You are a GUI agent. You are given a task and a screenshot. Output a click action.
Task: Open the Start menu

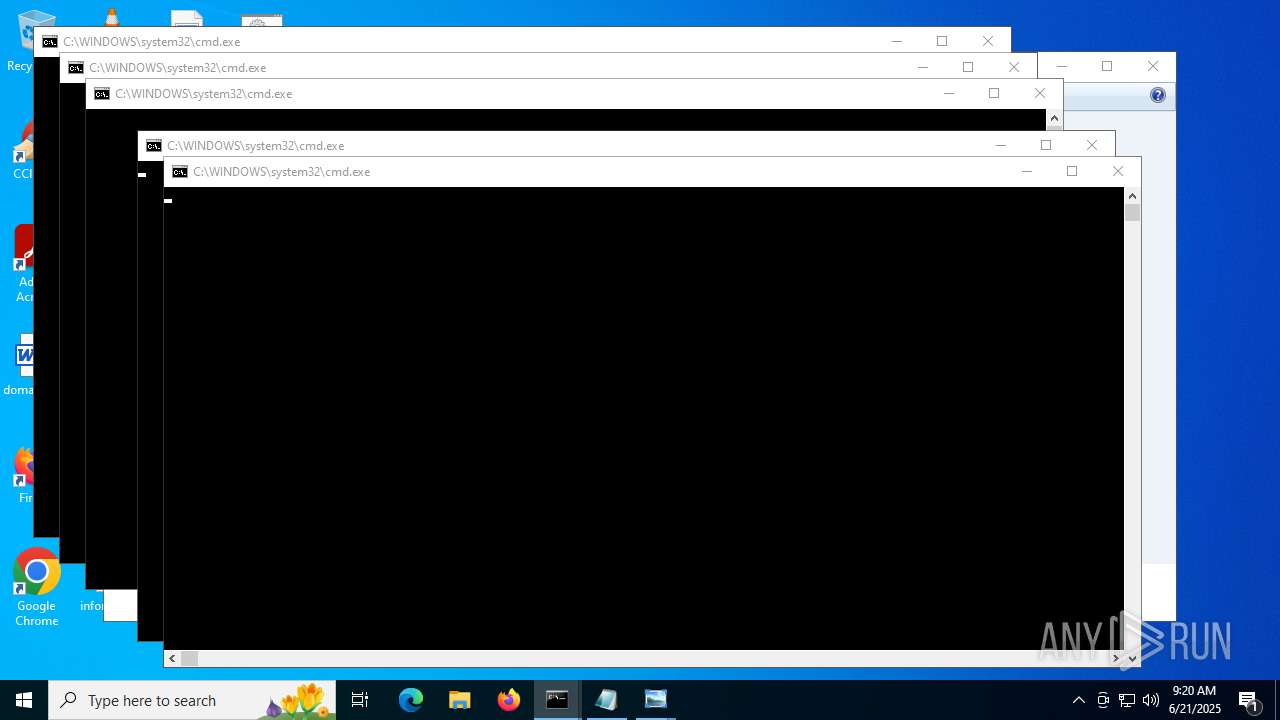24,700
